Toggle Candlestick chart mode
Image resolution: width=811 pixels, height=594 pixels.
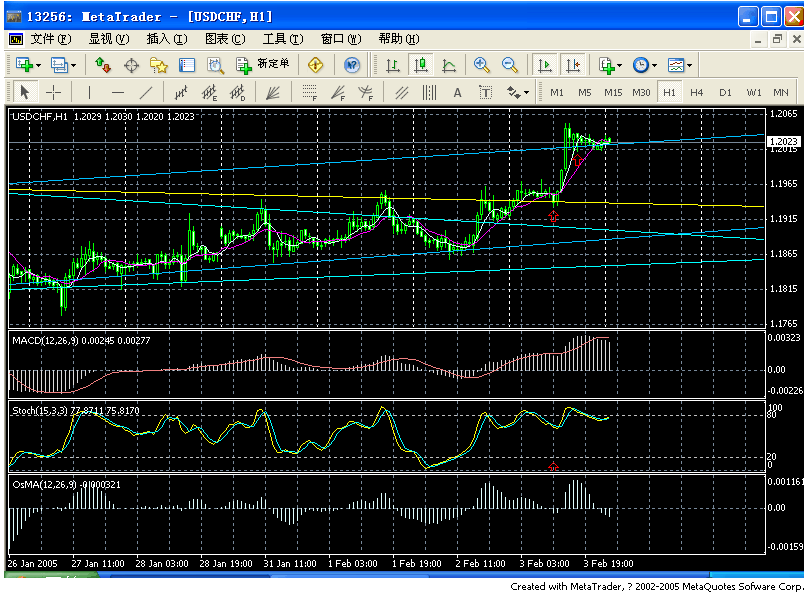(420, 65)
